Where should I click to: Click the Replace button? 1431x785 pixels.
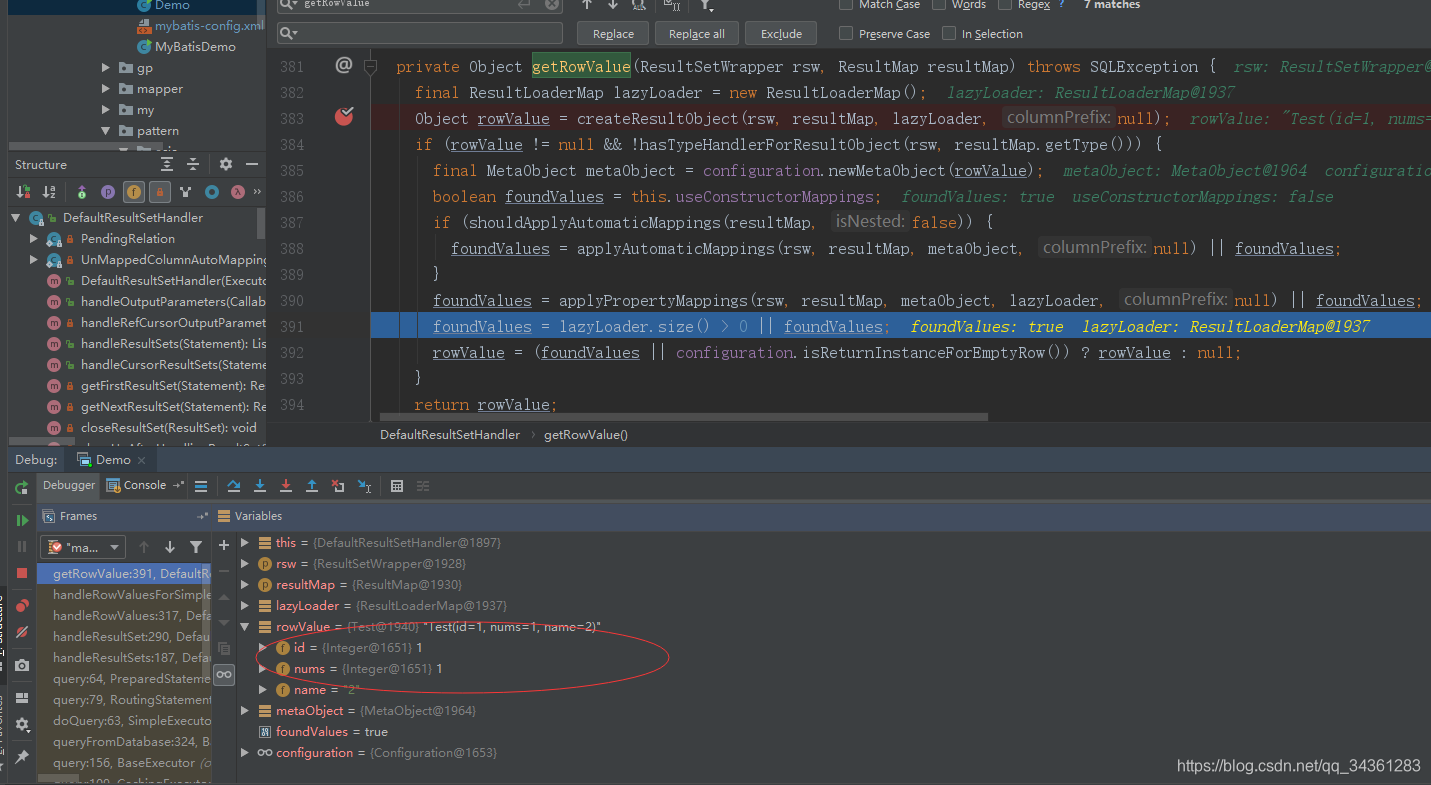tap(613, 34)
